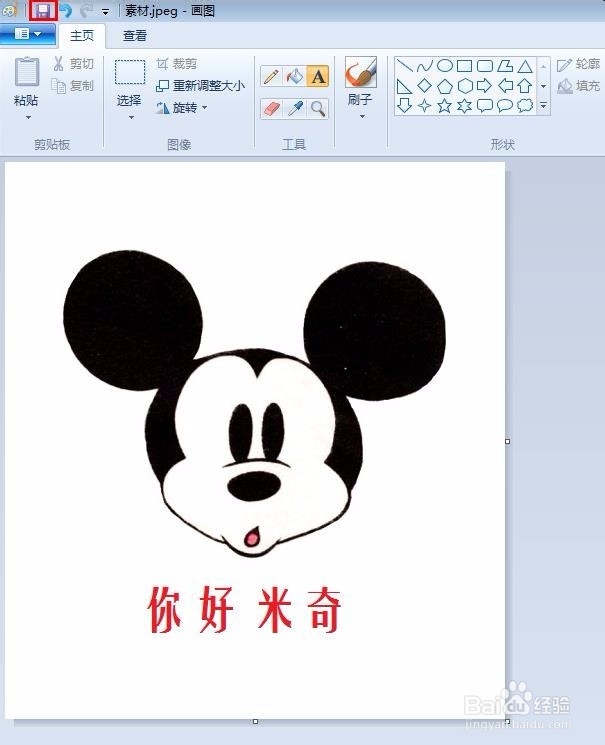Click the bottom-edge canvas resize handle
Viewport: 605px width, 745px height.
coord(255,722)
